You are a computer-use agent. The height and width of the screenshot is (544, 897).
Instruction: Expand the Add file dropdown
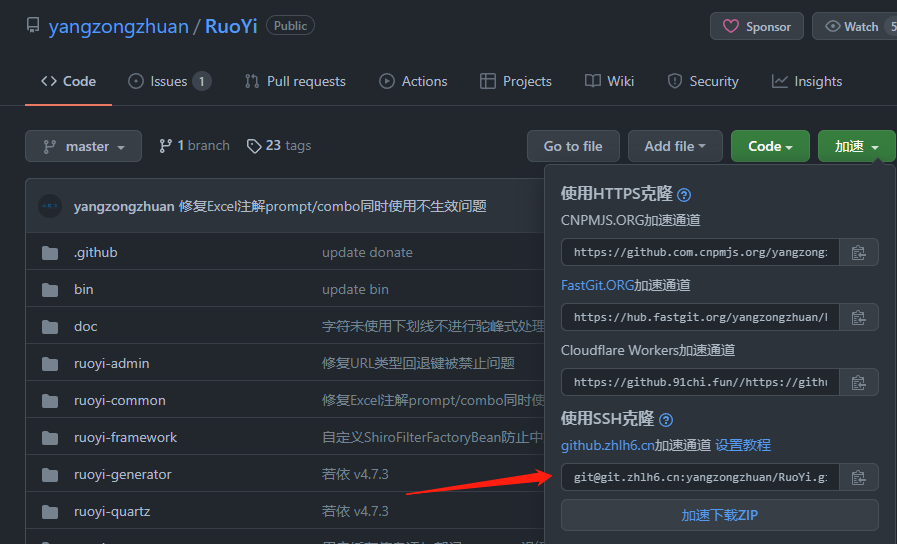[675, 146]
